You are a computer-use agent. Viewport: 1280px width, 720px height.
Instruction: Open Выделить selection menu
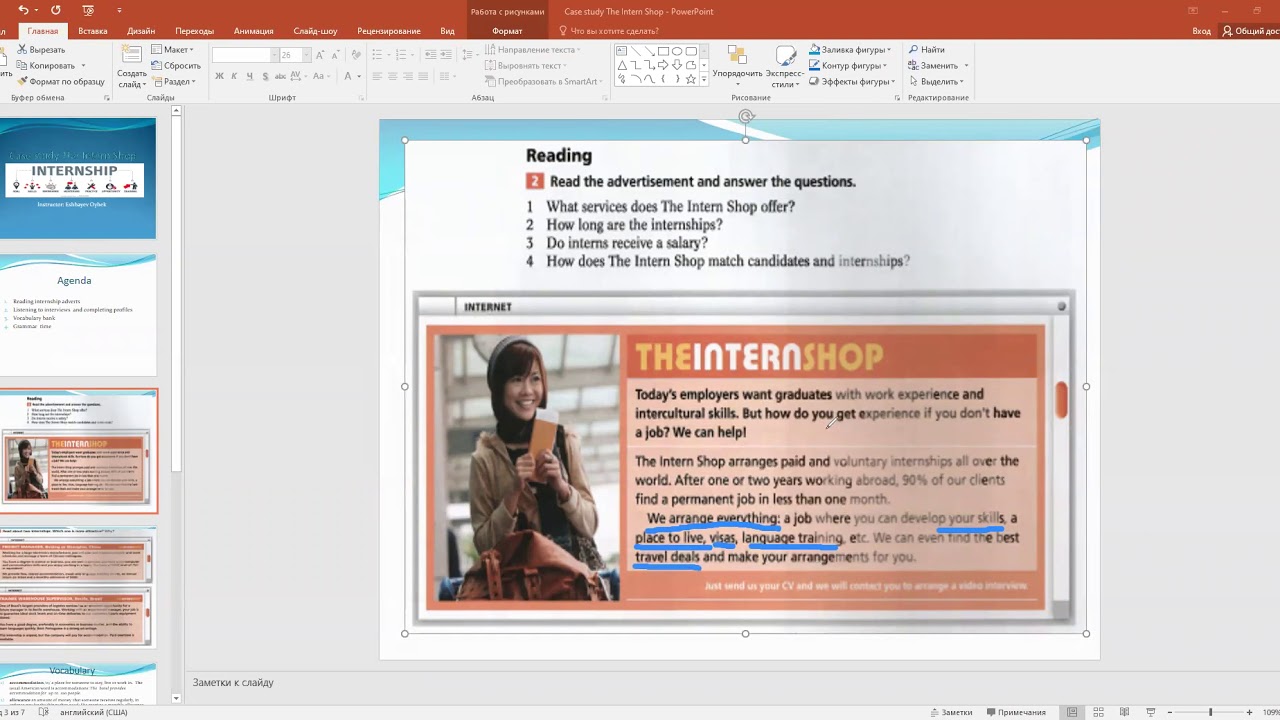pyautogui.click(x=936, y=81)
